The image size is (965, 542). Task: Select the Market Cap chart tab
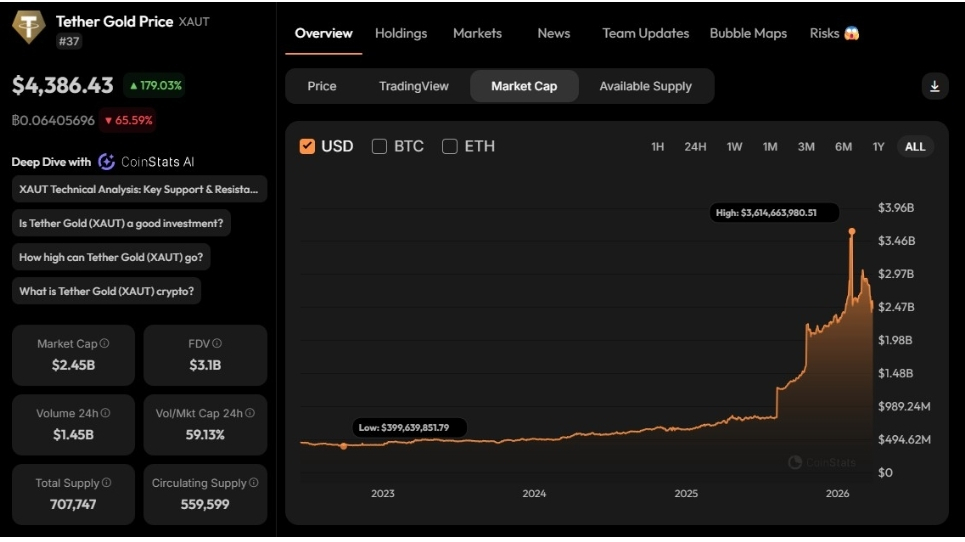pos(524,86)
